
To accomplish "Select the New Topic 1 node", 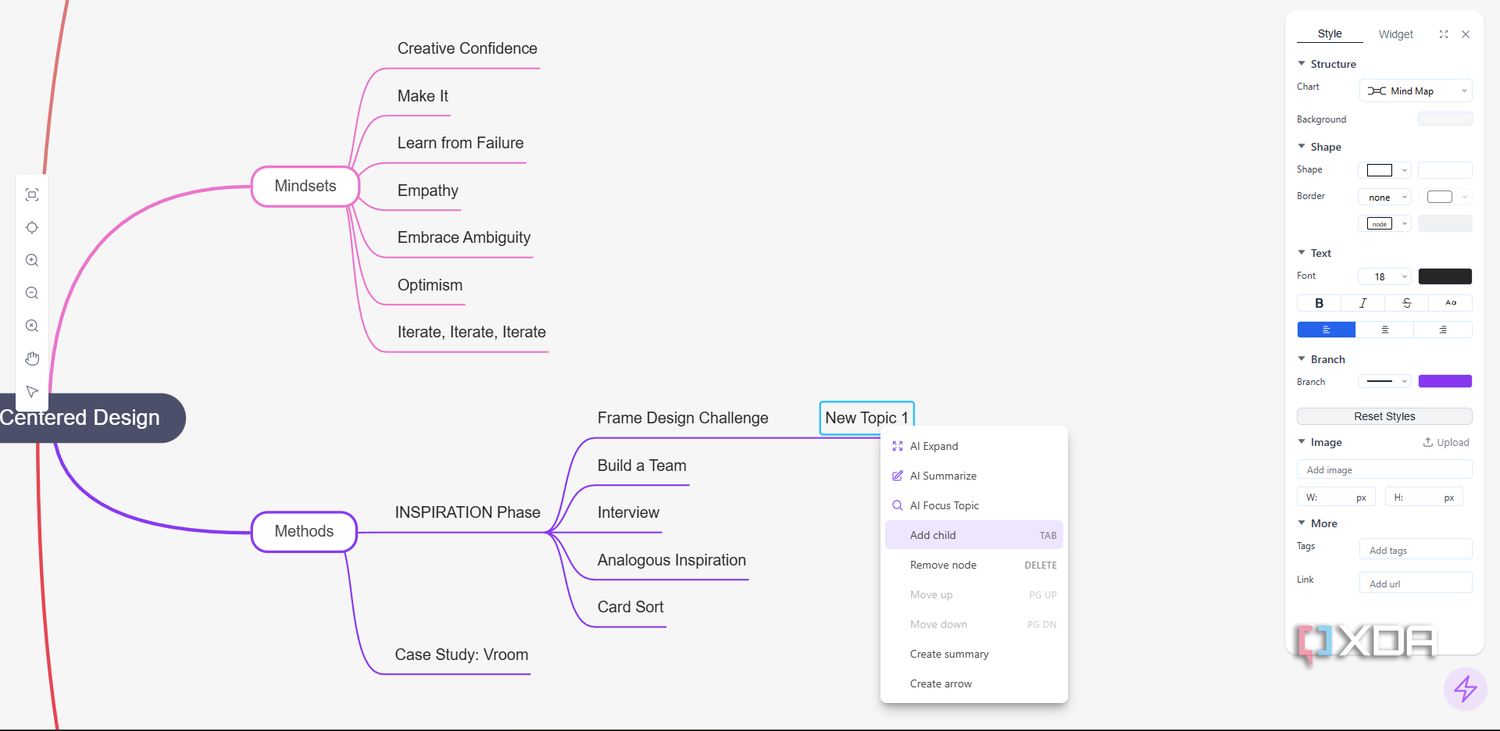I will pyautogui.click(x=867, y=418).
